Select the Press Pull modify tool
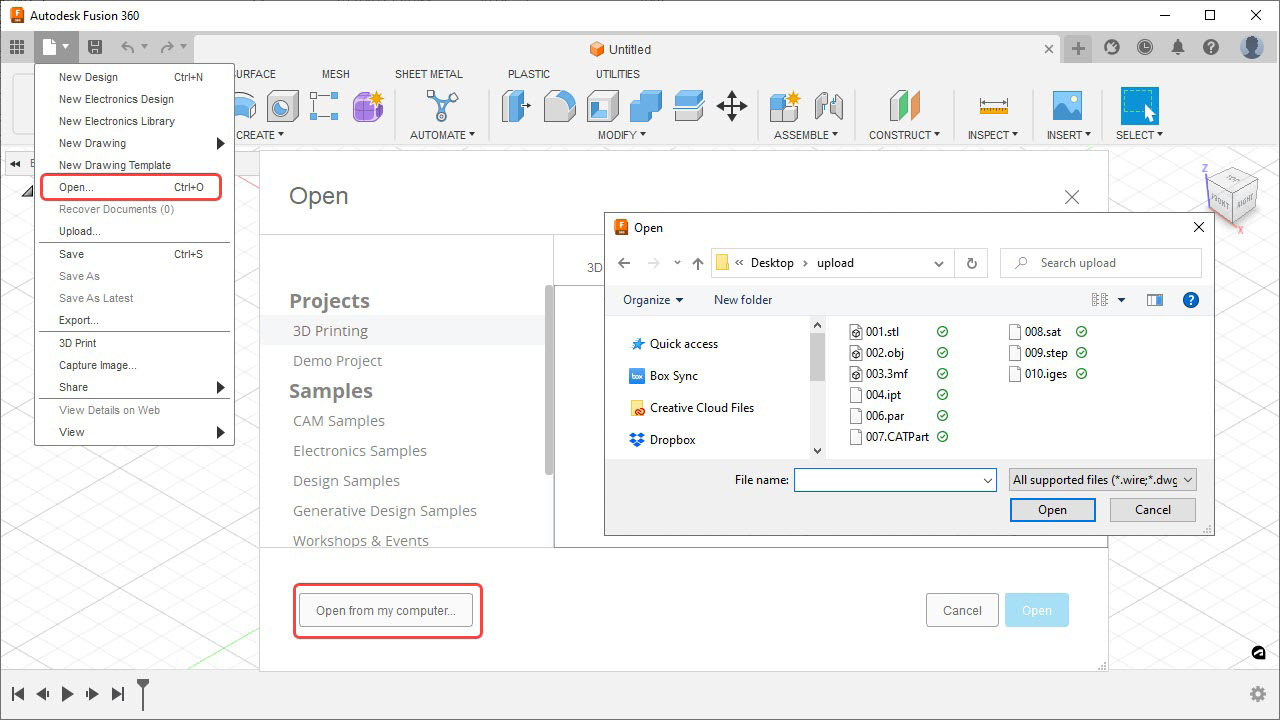Screen dimensions: 1280x720 pos(515,106)
